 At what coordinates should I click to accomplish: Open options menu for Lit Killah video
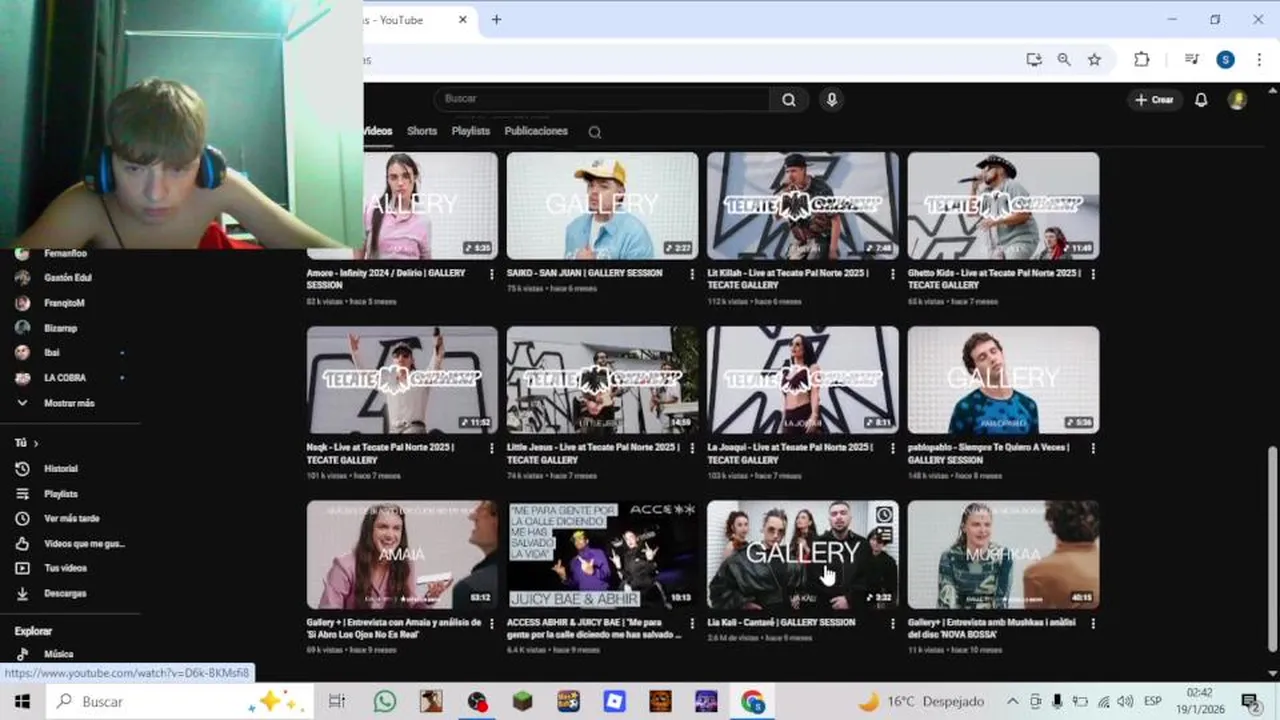[892, 274]
